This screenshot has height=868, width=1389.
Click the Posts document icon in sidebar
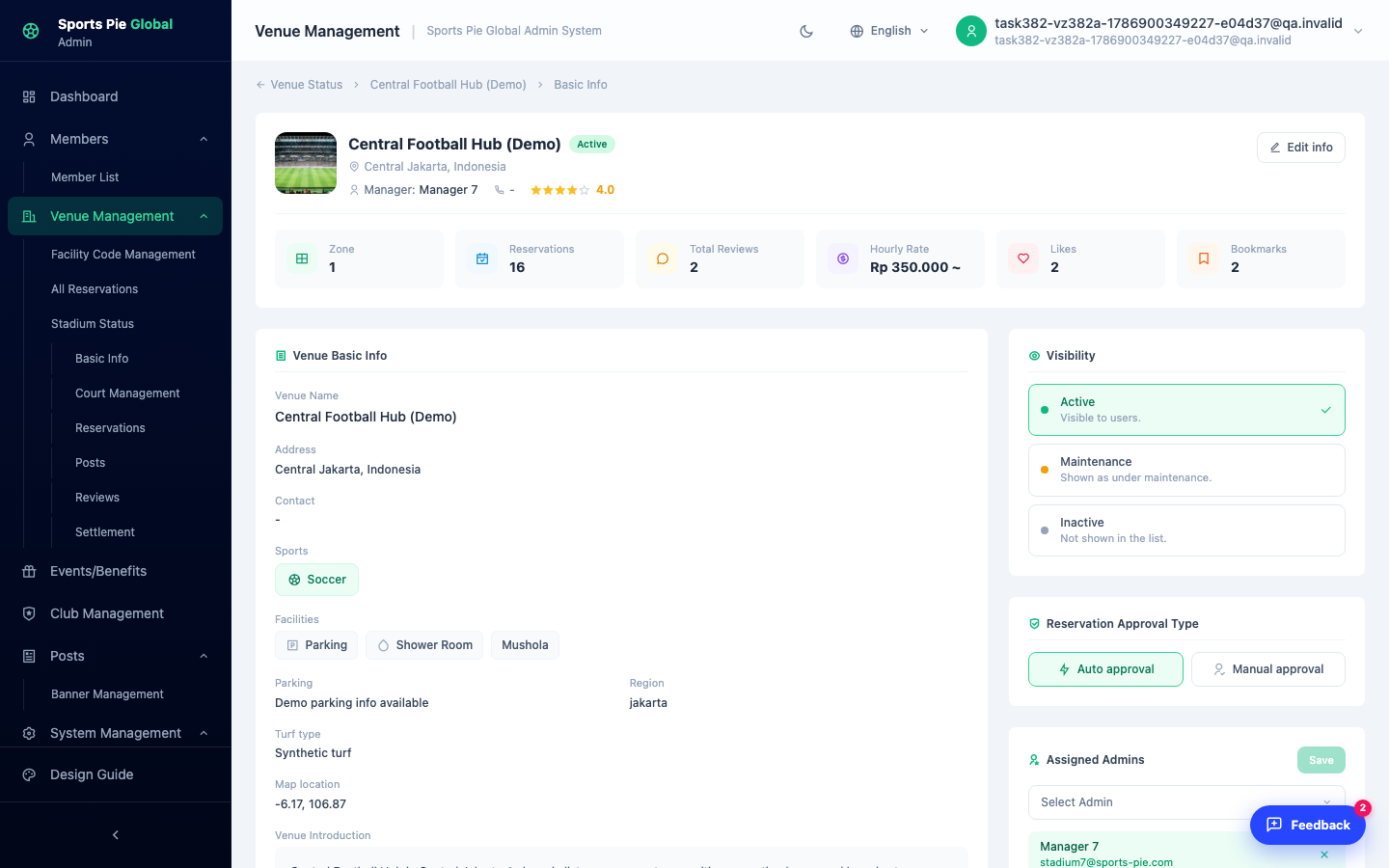pos(29,656)
